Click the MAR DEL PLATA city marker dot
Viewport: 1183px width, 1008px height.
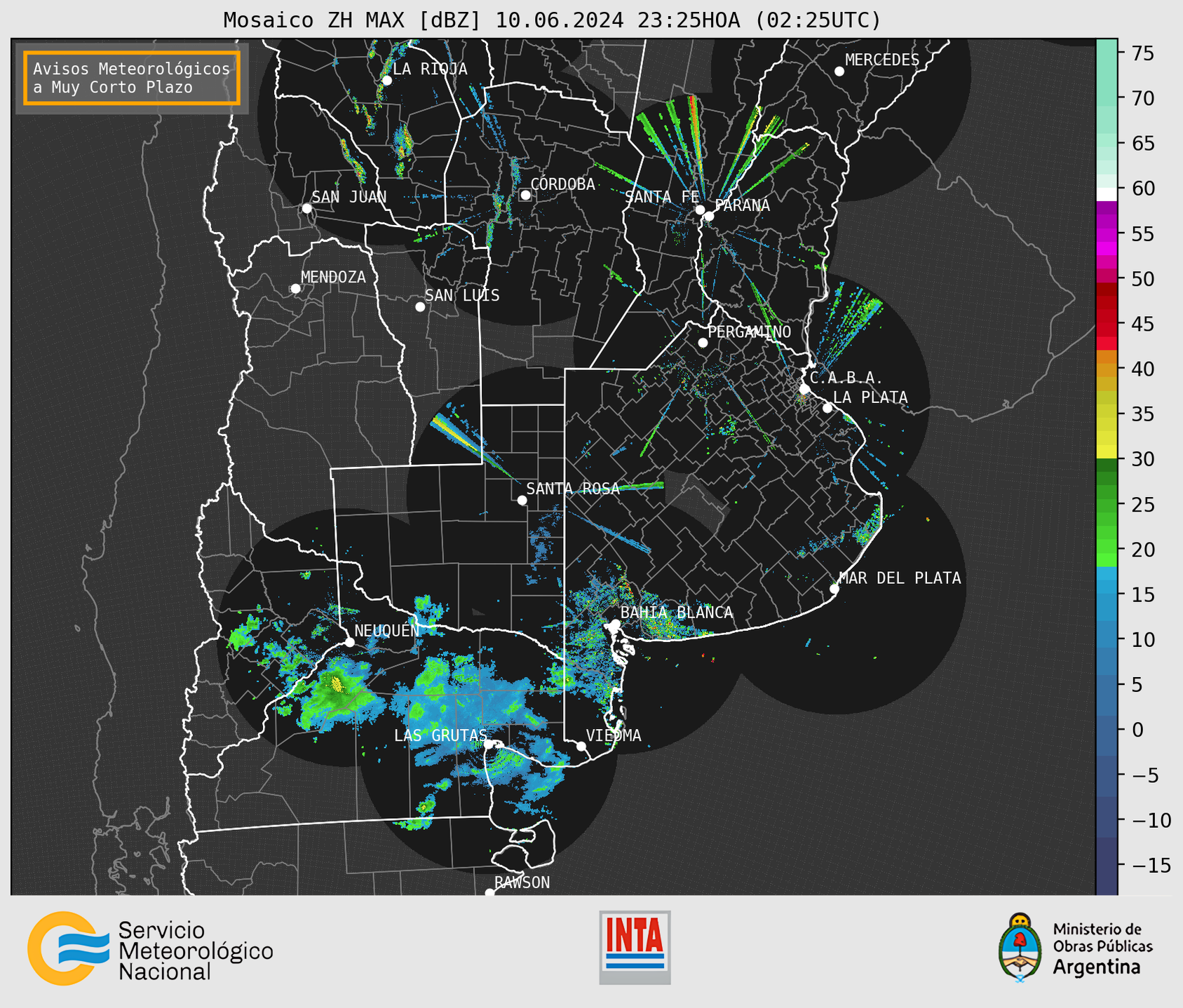pyautogui.click(x=834, y=589)
